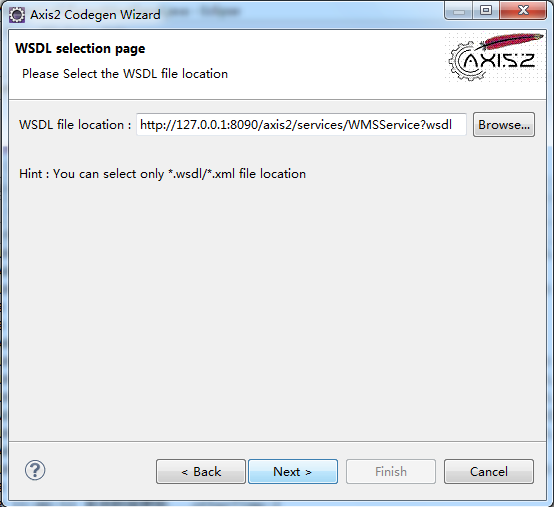This screenshot has width=554, height=507.
Task: Click the red feather in the Axis2 logo
Action: point(511,41)
